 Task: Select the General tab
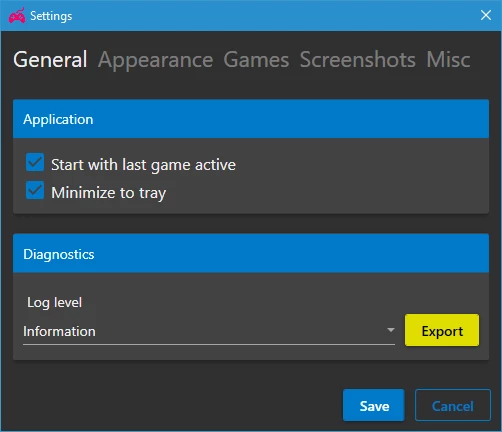point(50,60)
